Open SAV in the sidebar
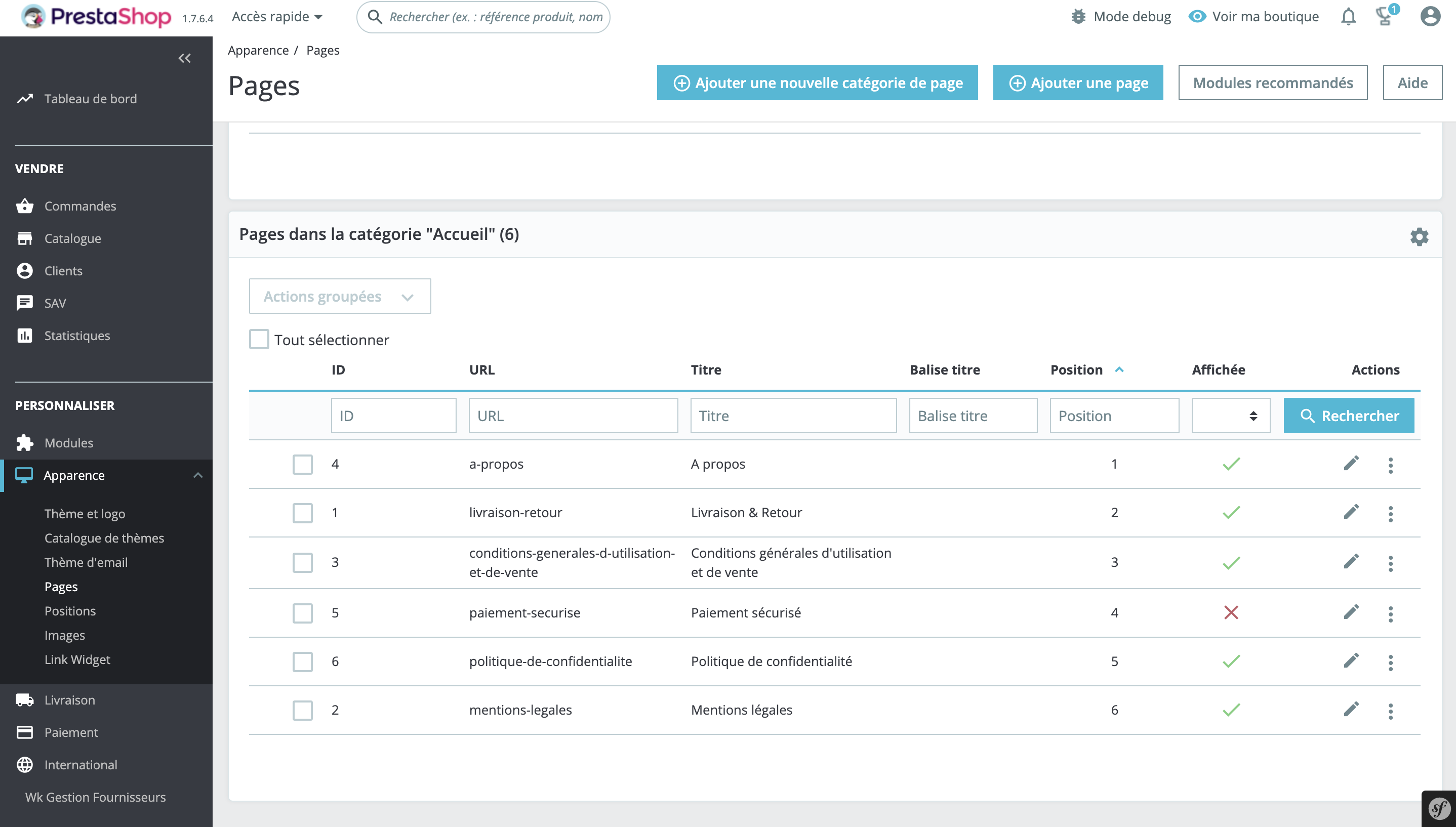Viewport: 1456px width, 827px height. [x=55, y=303]
